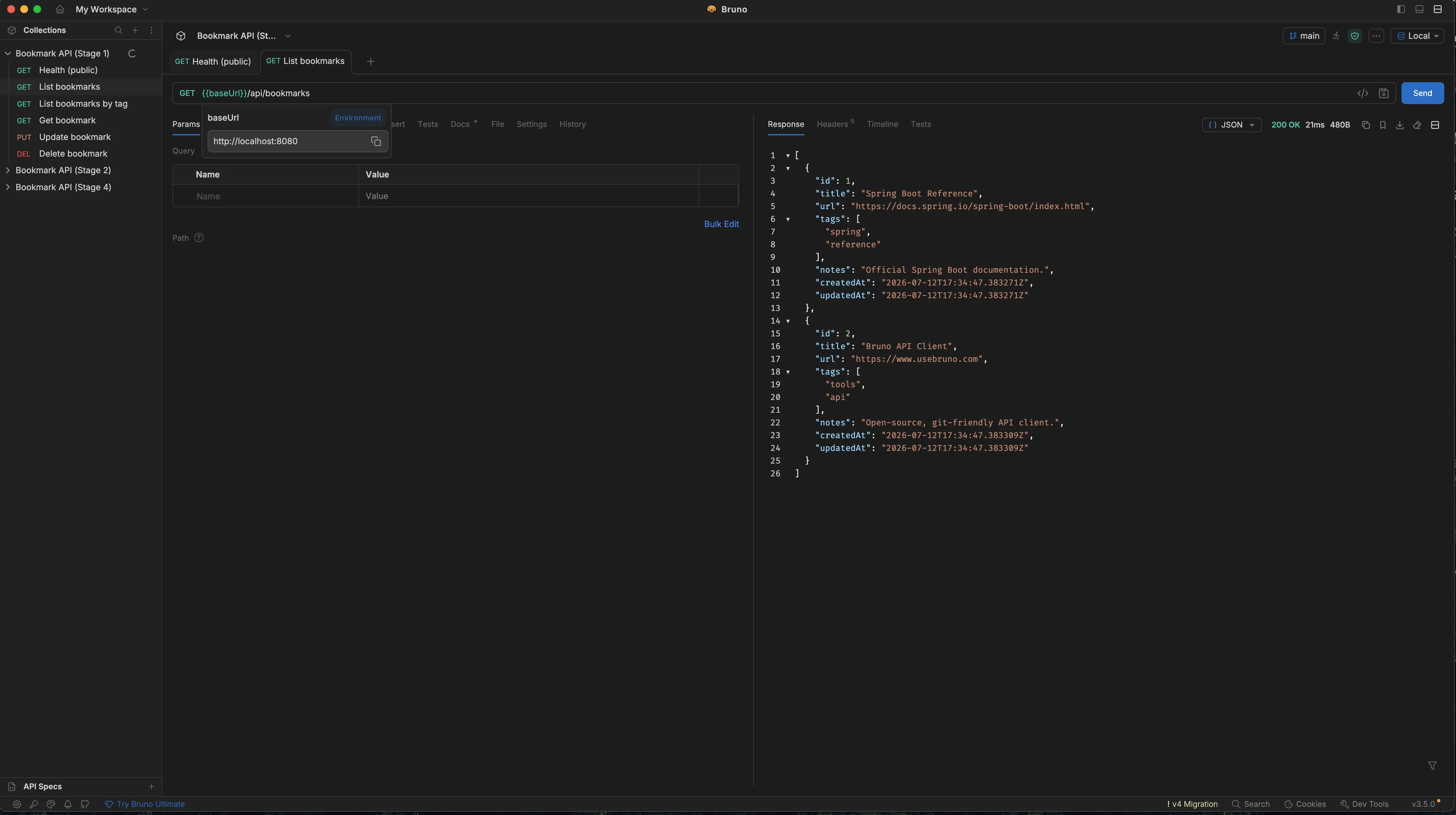
Task: Open the Bookmark API (St... collection dropdown chevron
Action: click(x=288, y=36)
